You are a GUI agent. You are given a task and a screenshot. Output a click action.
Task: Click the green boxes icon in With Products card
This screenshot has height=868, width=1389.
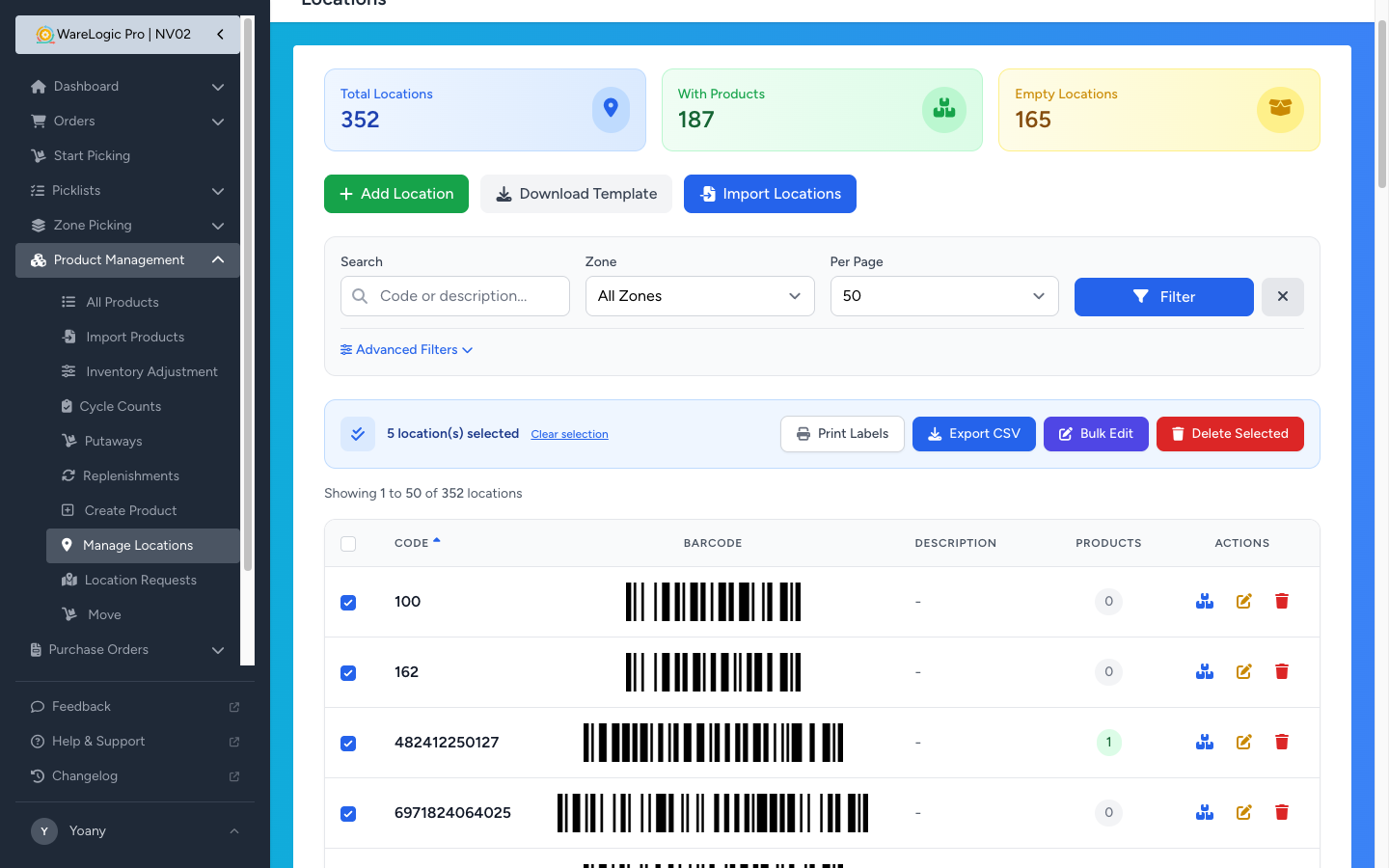944,110
